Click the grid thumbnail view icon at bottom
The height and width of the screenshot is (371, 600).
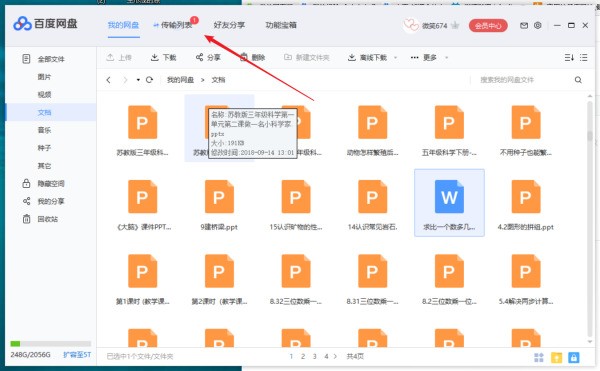539,358
